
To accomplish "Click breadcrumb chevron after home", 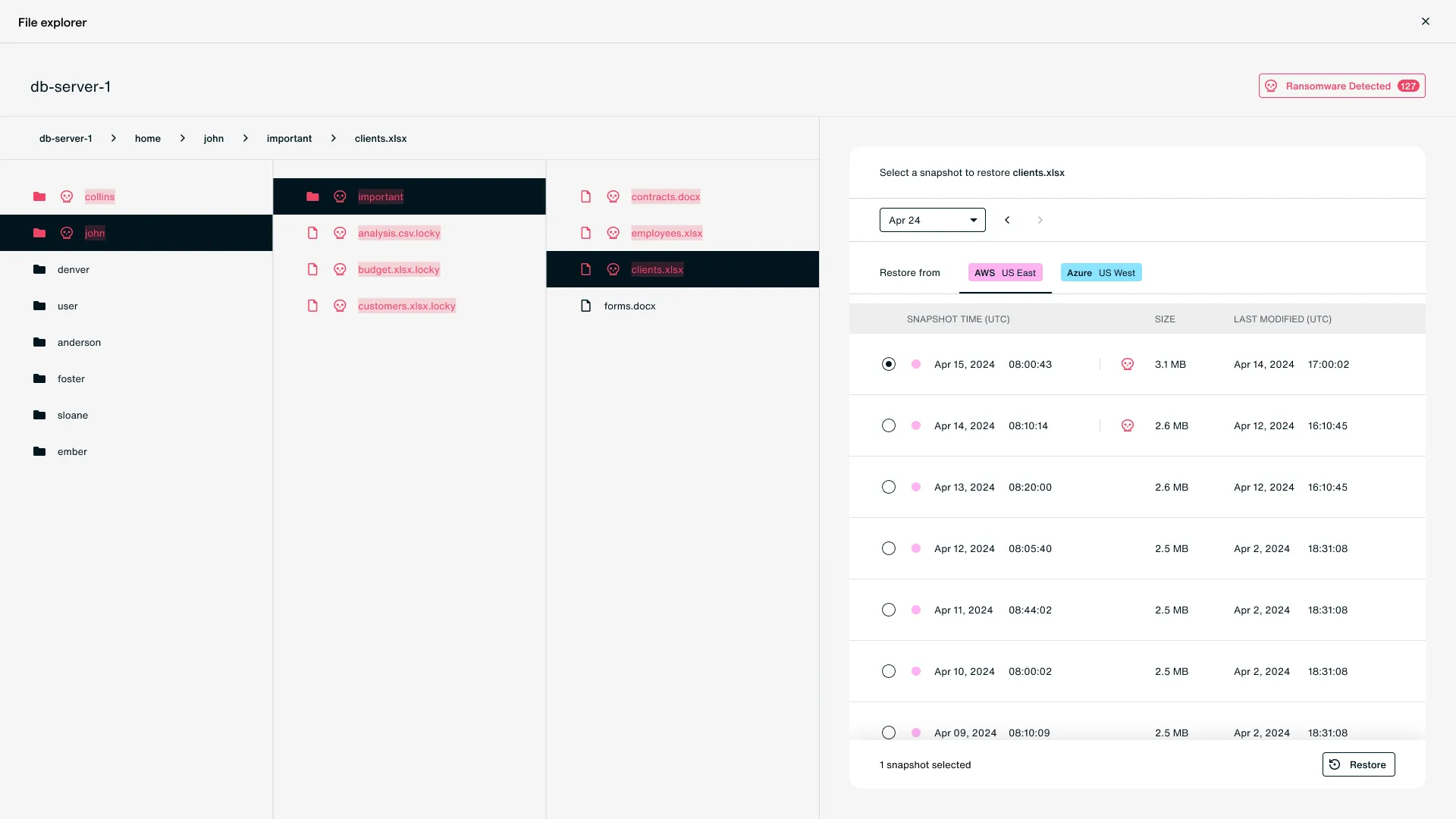I will pos(182,138).
